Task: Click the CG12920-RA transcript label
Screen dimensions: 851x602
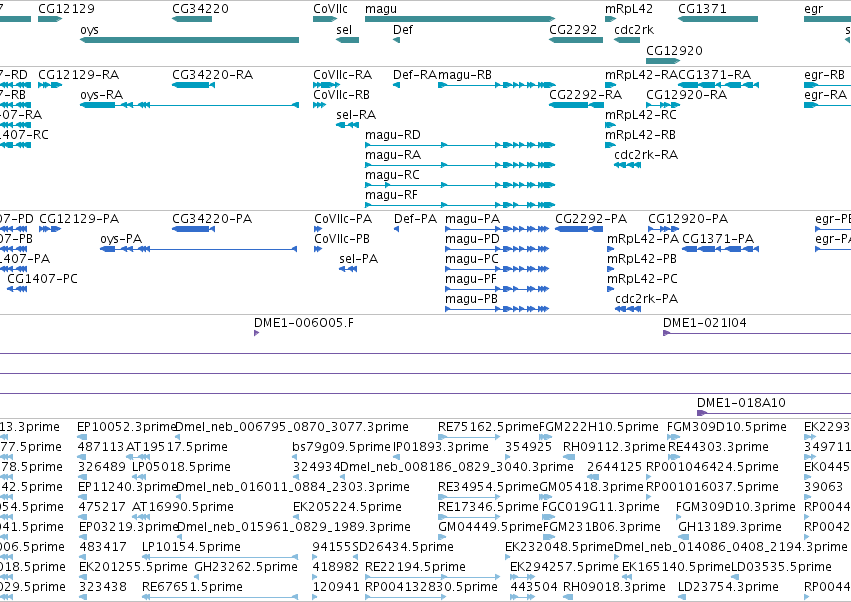Action: coord(687,94)
